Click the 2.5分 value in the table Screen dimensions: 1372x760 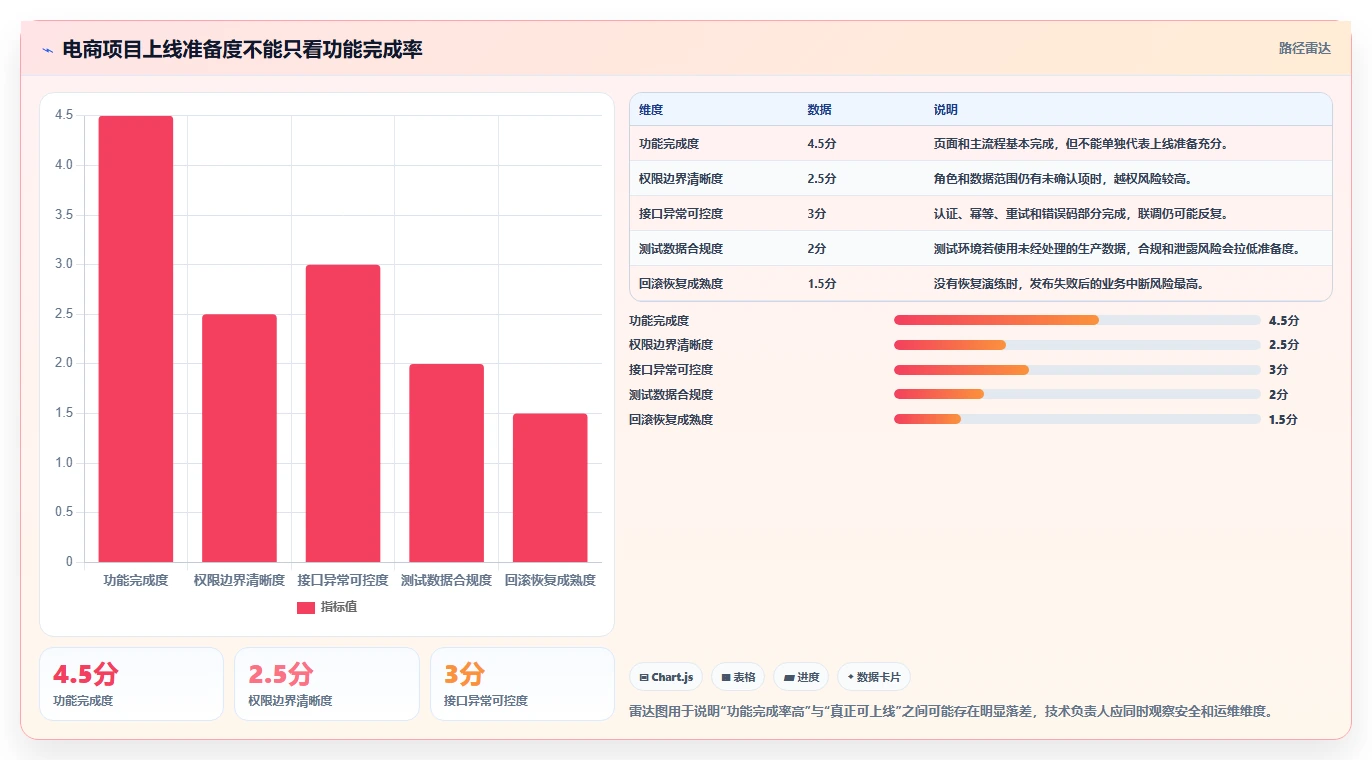822,179
